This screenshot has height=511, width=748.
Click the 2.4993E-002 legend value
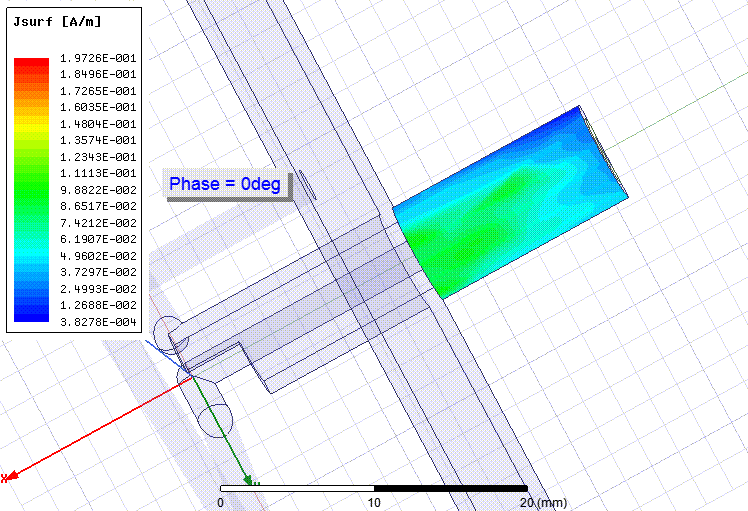point(98,289)
